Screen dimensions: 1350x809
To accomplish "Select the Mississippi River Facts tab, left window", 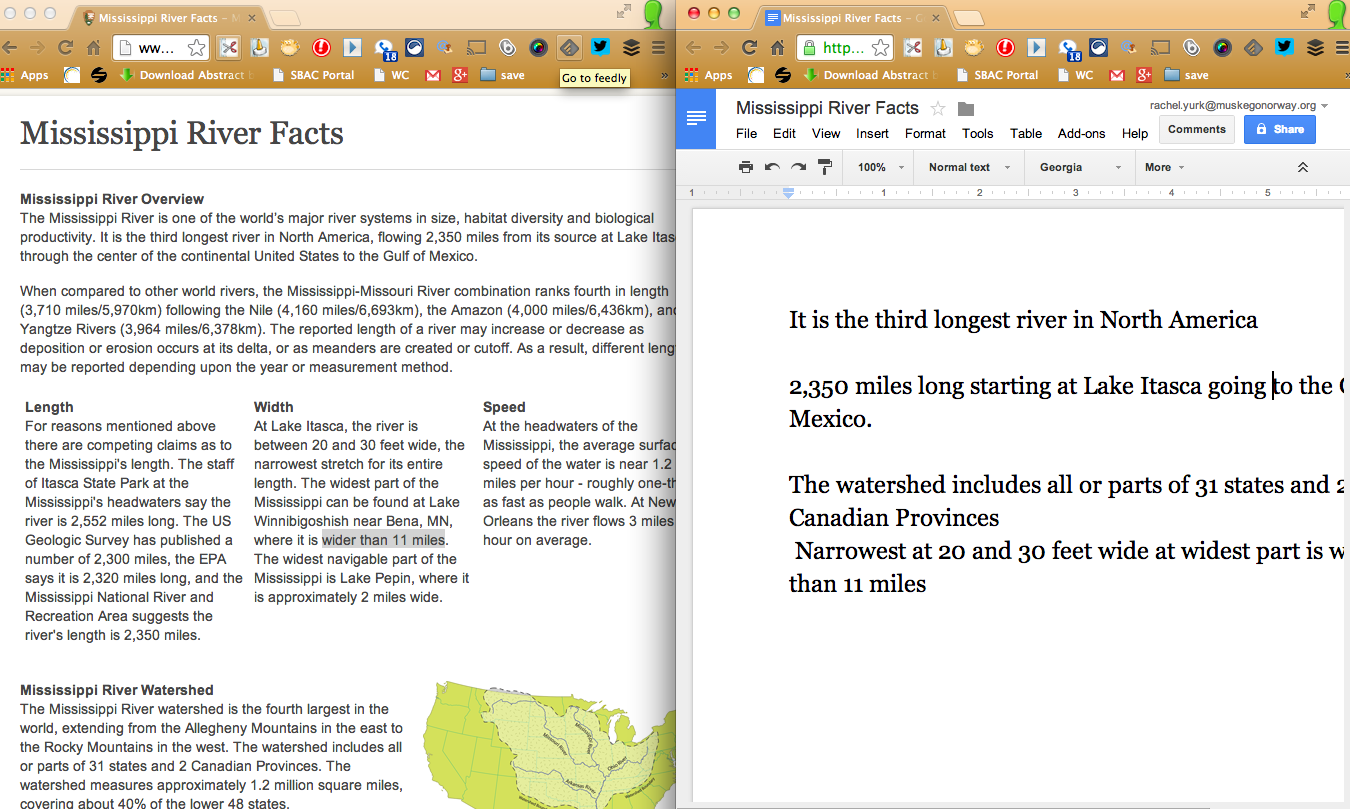I will click(x=170, y=18).
